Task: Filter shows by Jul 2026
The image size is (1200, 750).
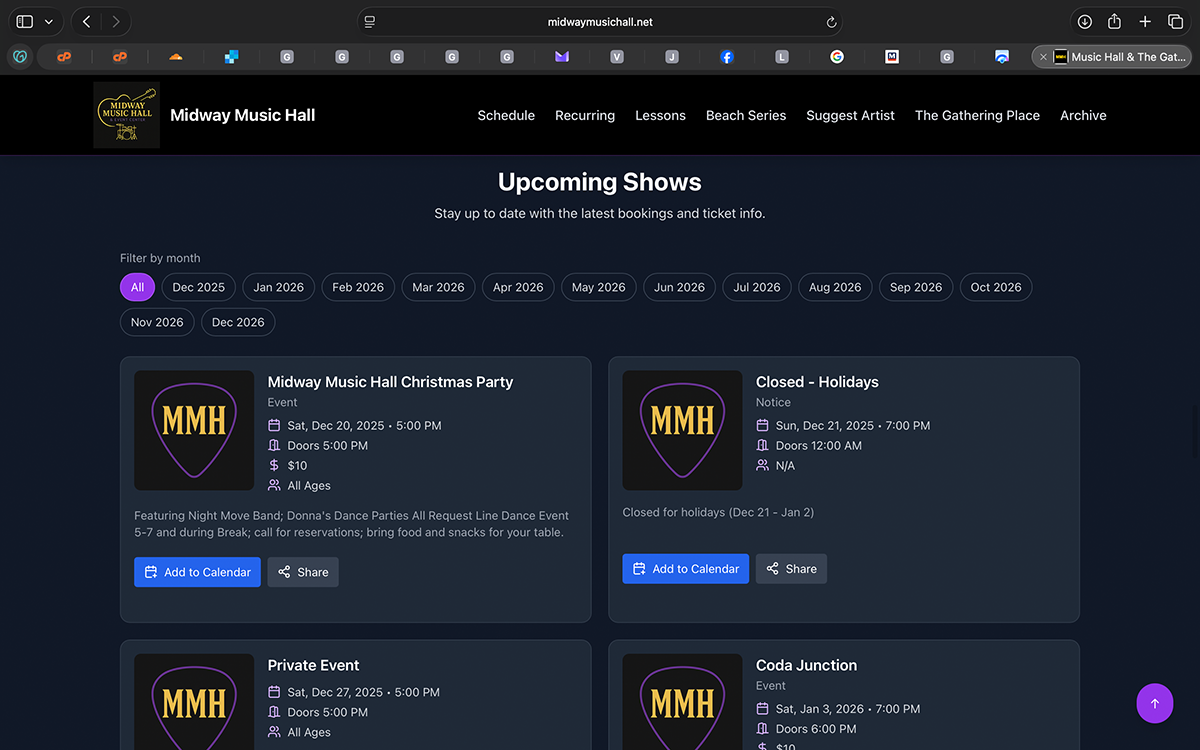Action: pyautogui.click(x=757, y=287)
